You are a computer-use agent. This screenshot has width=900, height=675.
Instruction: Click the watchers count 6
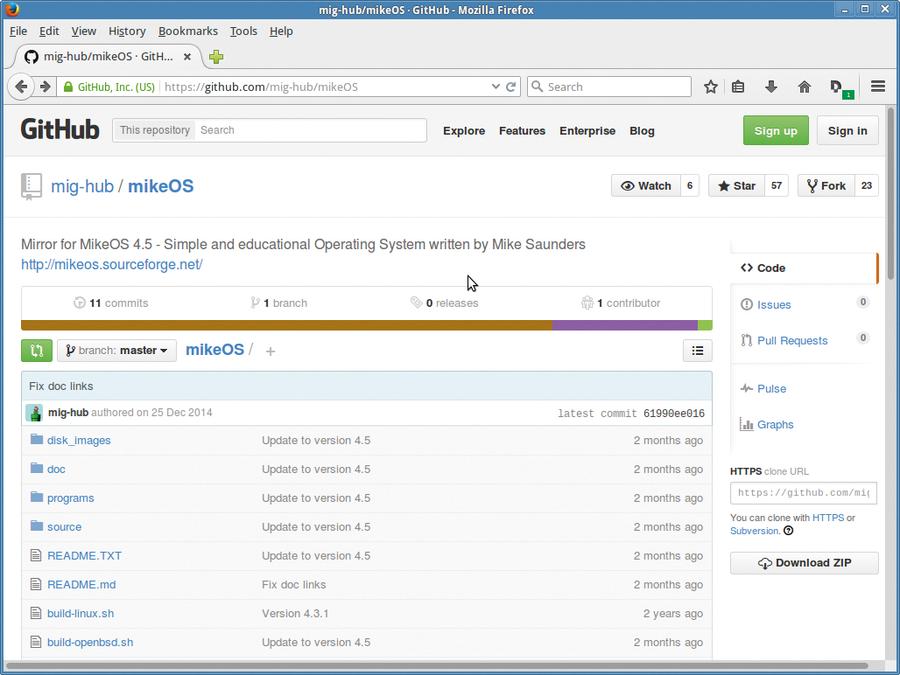click(x=690, y=186)
